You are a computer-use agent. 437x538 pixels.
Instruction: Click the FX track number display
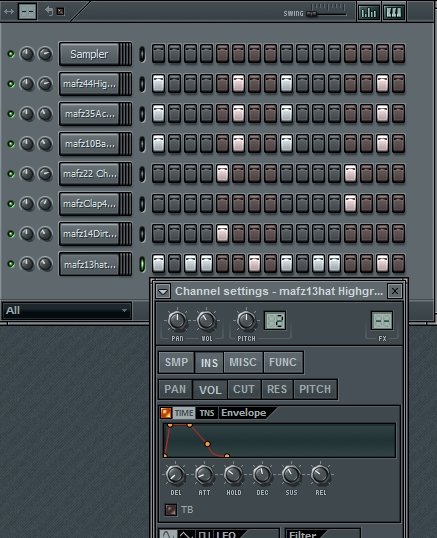[x=382, y=320]
